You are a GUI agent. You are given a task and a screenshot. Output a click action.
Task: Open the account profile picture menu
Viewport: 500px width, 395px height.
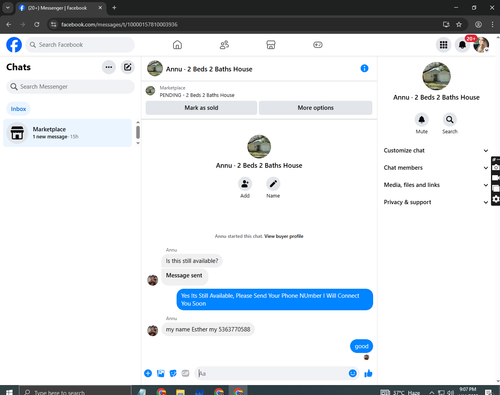click(481, 45)
